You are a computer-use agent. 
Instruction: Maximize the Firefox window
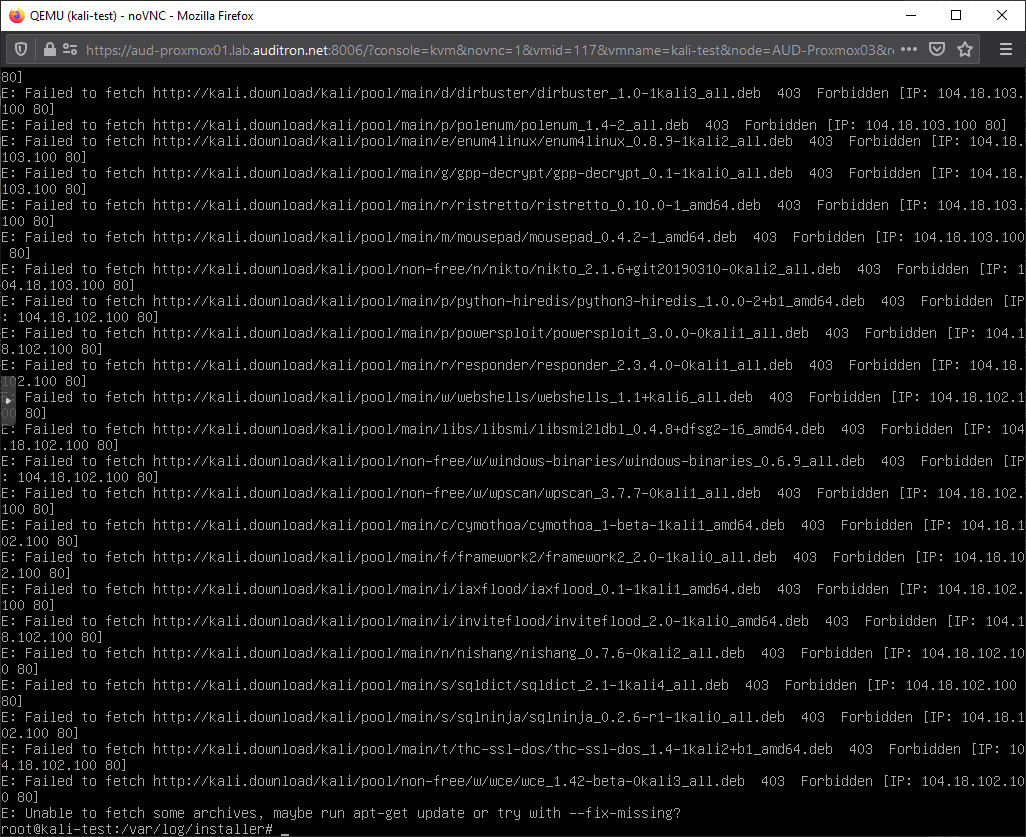956,15
